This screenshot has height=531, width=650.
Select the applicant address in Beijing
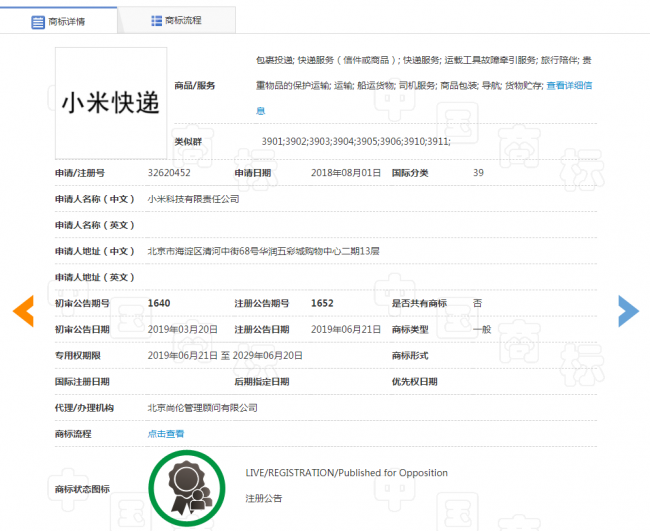(x=264, y=251)
